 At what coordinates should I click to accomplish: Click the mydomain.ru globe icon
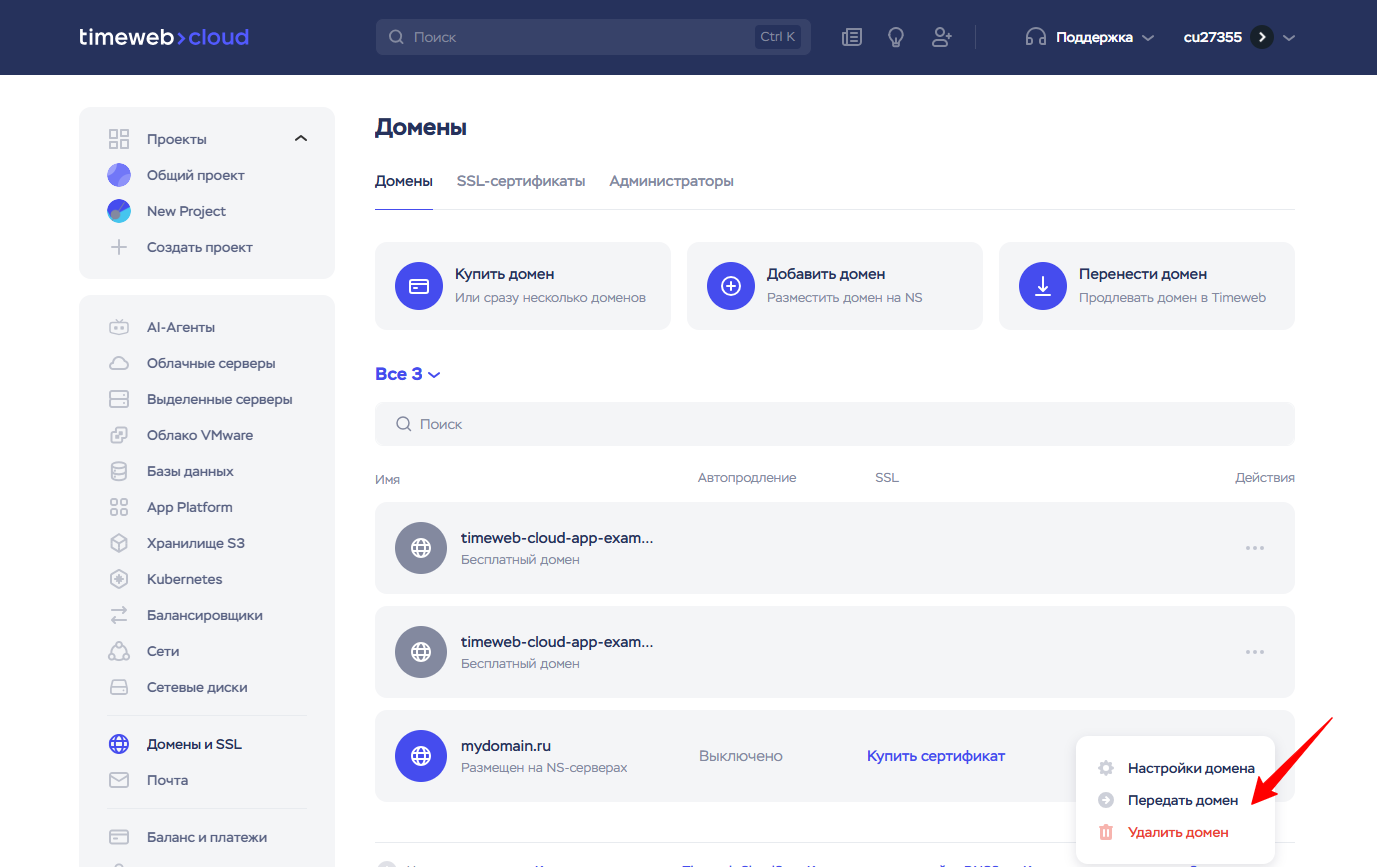click(421, 756)
